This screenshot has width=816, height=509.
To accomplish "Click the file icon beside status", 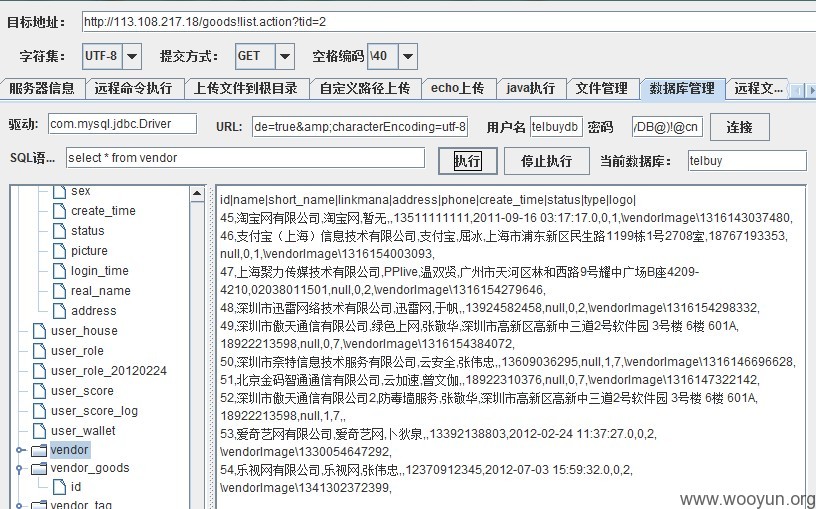I will pyautogui.click(x=60, y=231).
